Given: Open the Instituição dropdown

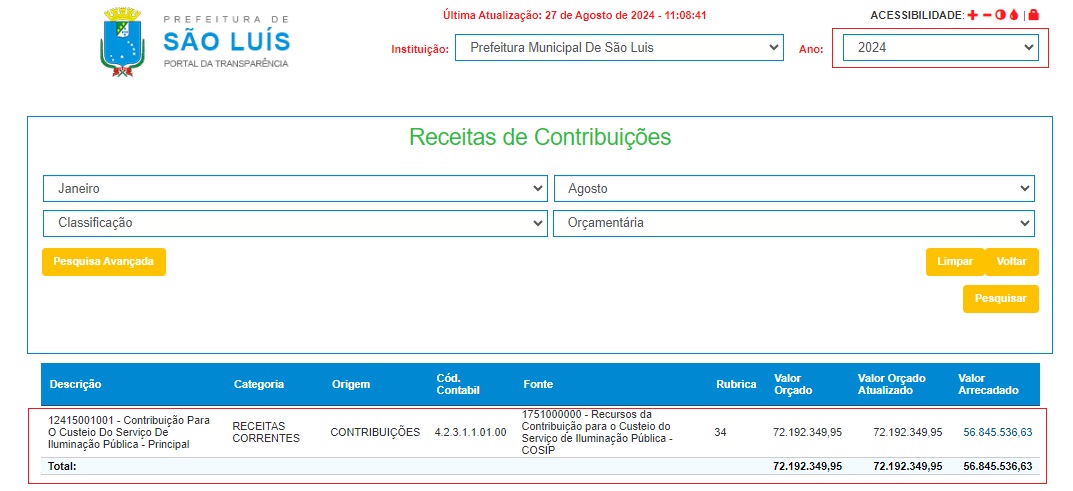Looking at the screenshot, I should (618, 47).
